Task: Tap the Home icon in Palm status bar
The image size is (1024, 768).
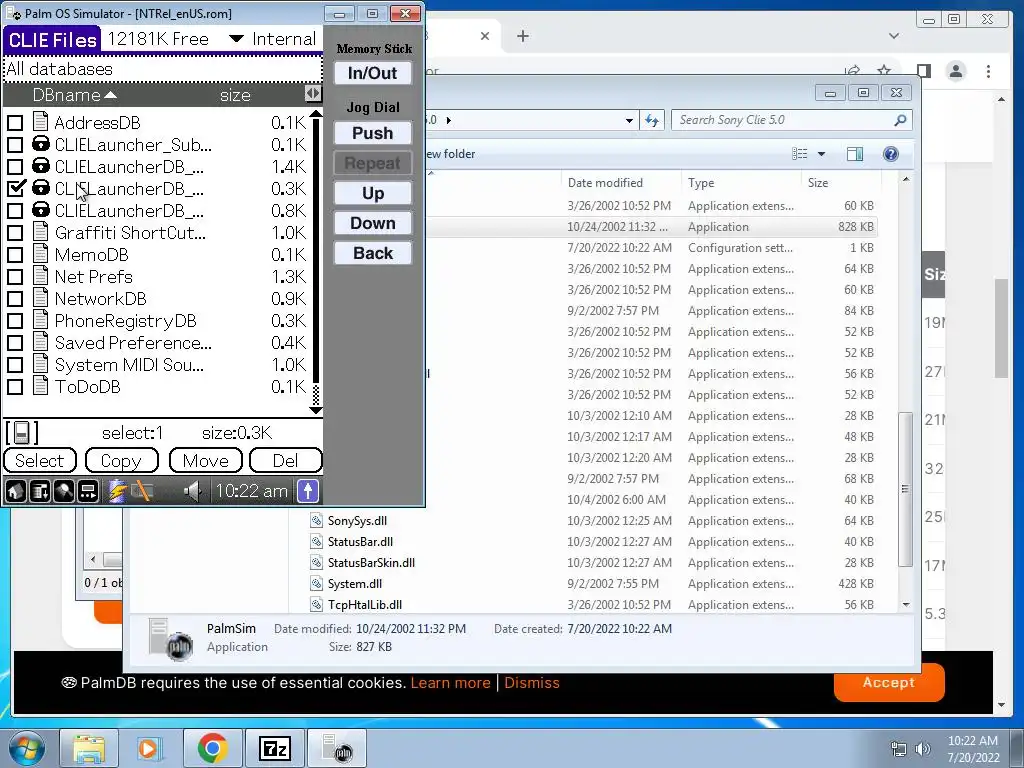Action: click(16, 491)
